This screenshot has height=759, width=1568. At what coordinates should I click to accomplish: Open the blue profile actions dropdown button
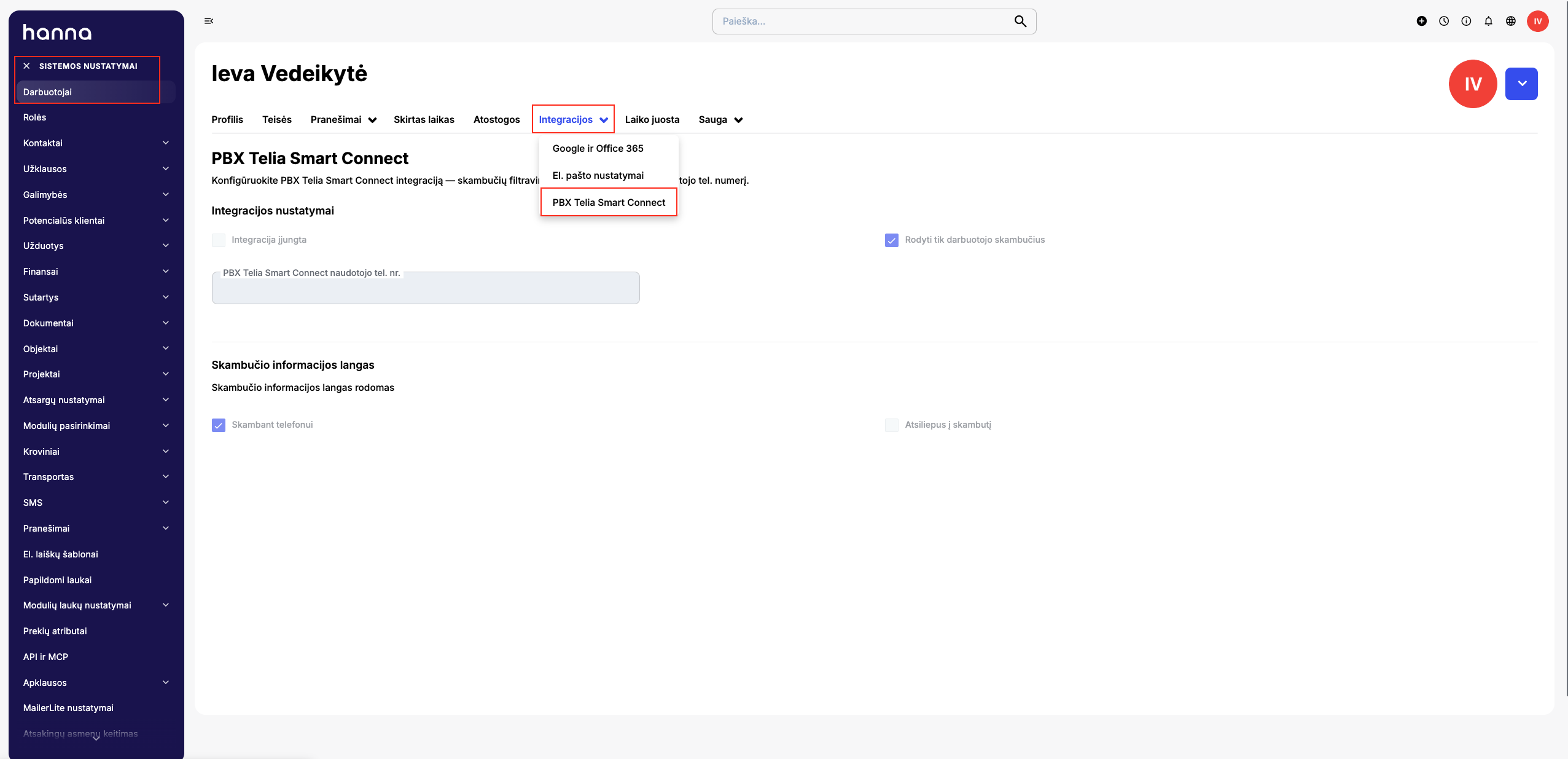1521,84
